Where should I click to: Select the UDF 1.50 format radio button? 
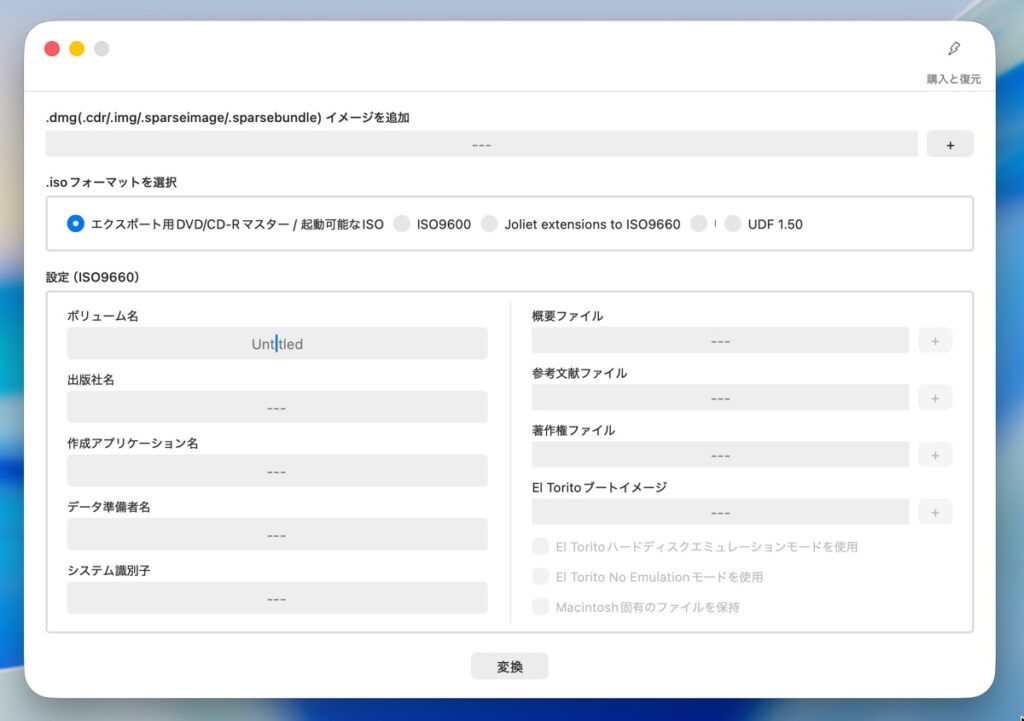click(733, 224)
